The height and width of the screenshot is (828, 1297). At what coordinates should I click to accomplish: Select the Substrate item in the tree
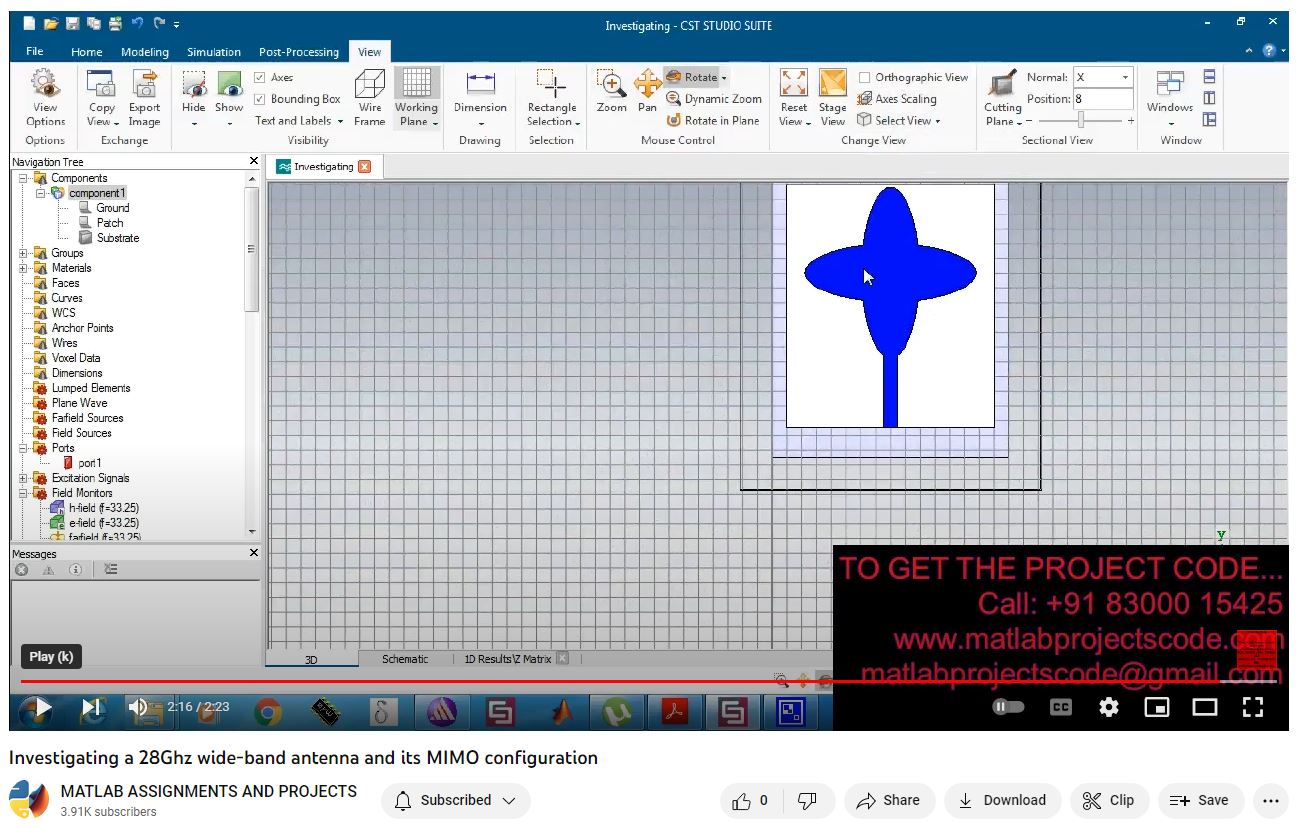pyautogui.click(x=117, y=238)
